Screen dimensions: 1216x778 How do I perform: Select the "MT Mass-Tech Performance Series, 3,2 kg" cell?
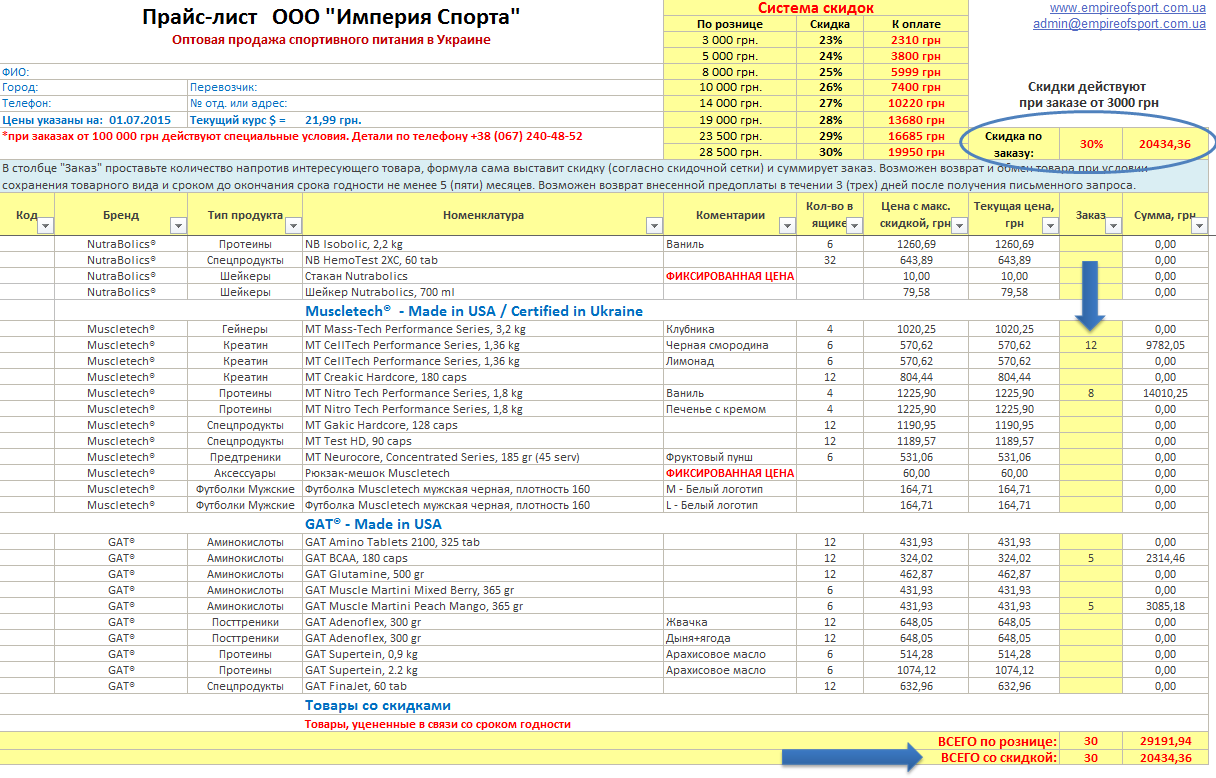pyautogui.click(x=482, y=329)
